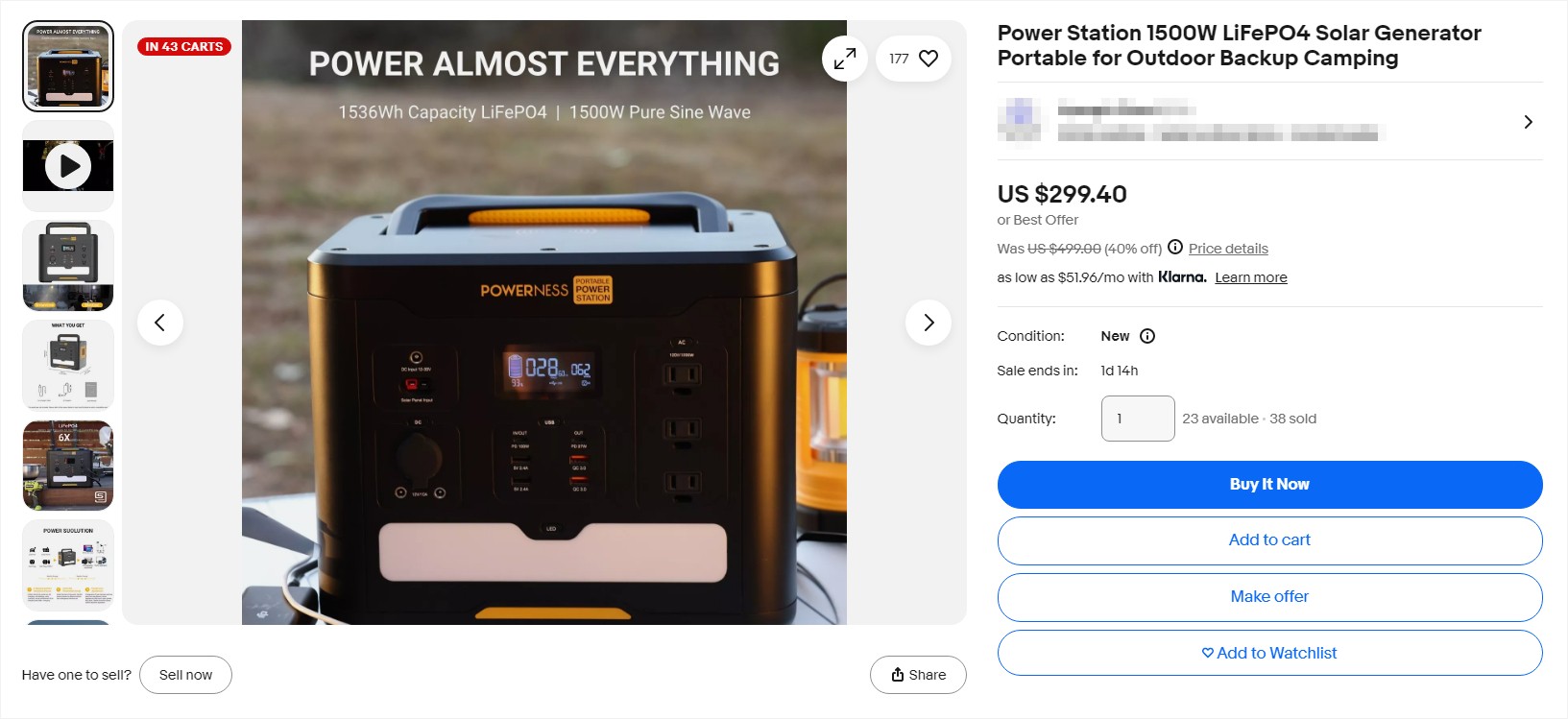Open Price details link
The width and height of the screenshot is (1568, 719).
(1228, 249)
